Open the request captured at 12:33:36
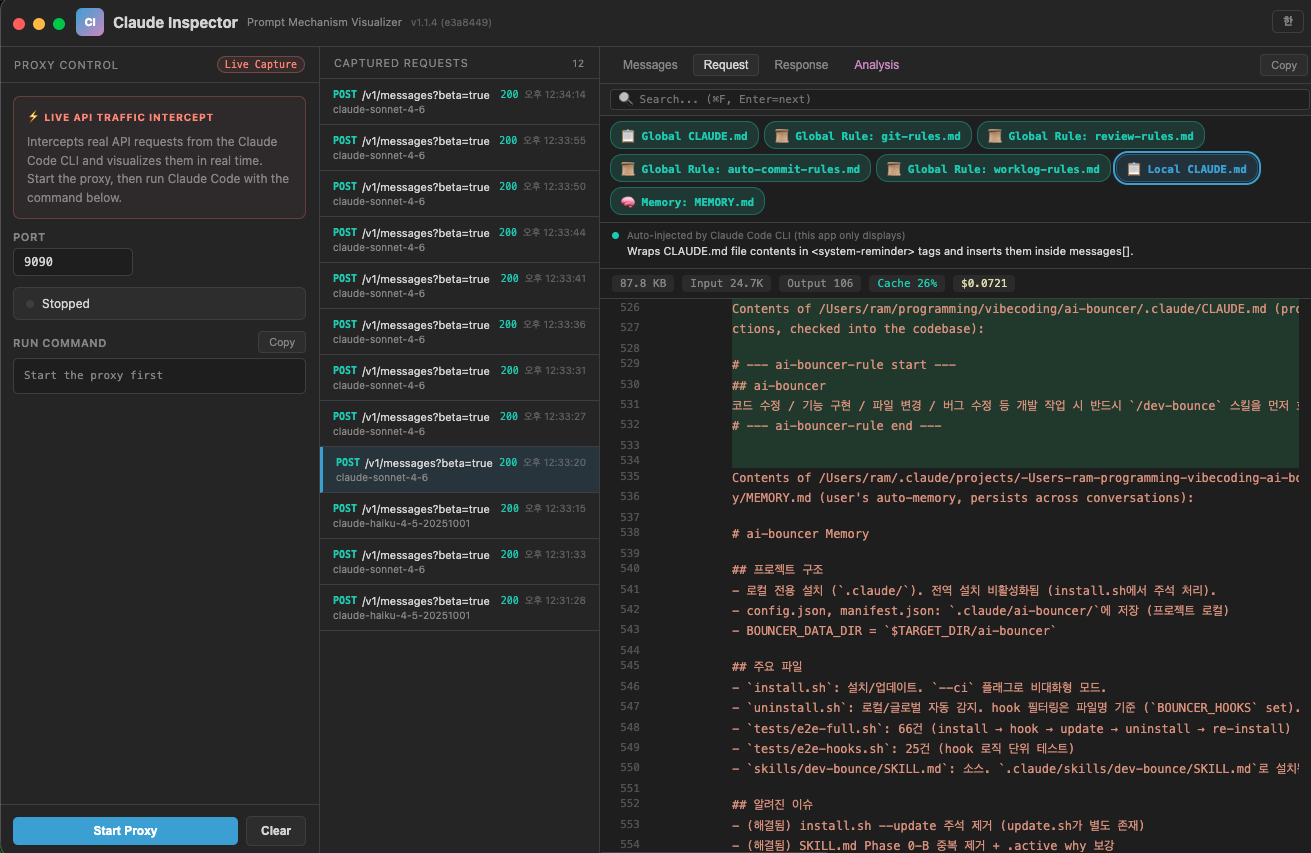Viewport: 1311px width, 853px height. [459, 332]
